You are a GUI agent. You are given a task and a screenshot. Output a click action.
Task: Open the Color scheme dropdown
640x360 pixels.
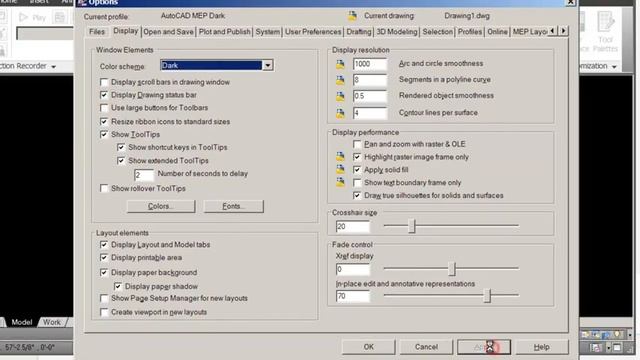tap(267, 65)
